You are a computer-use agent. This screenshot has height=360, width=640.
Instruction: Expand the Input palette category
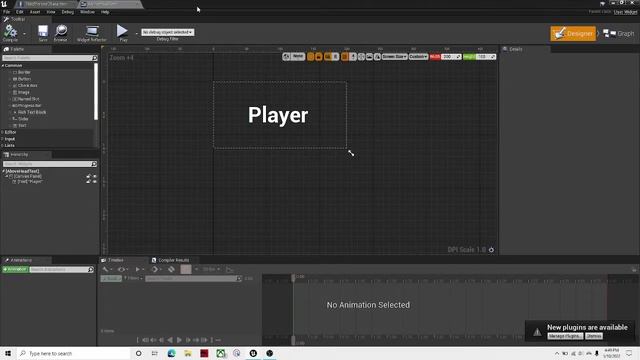[x=2, y=139]
